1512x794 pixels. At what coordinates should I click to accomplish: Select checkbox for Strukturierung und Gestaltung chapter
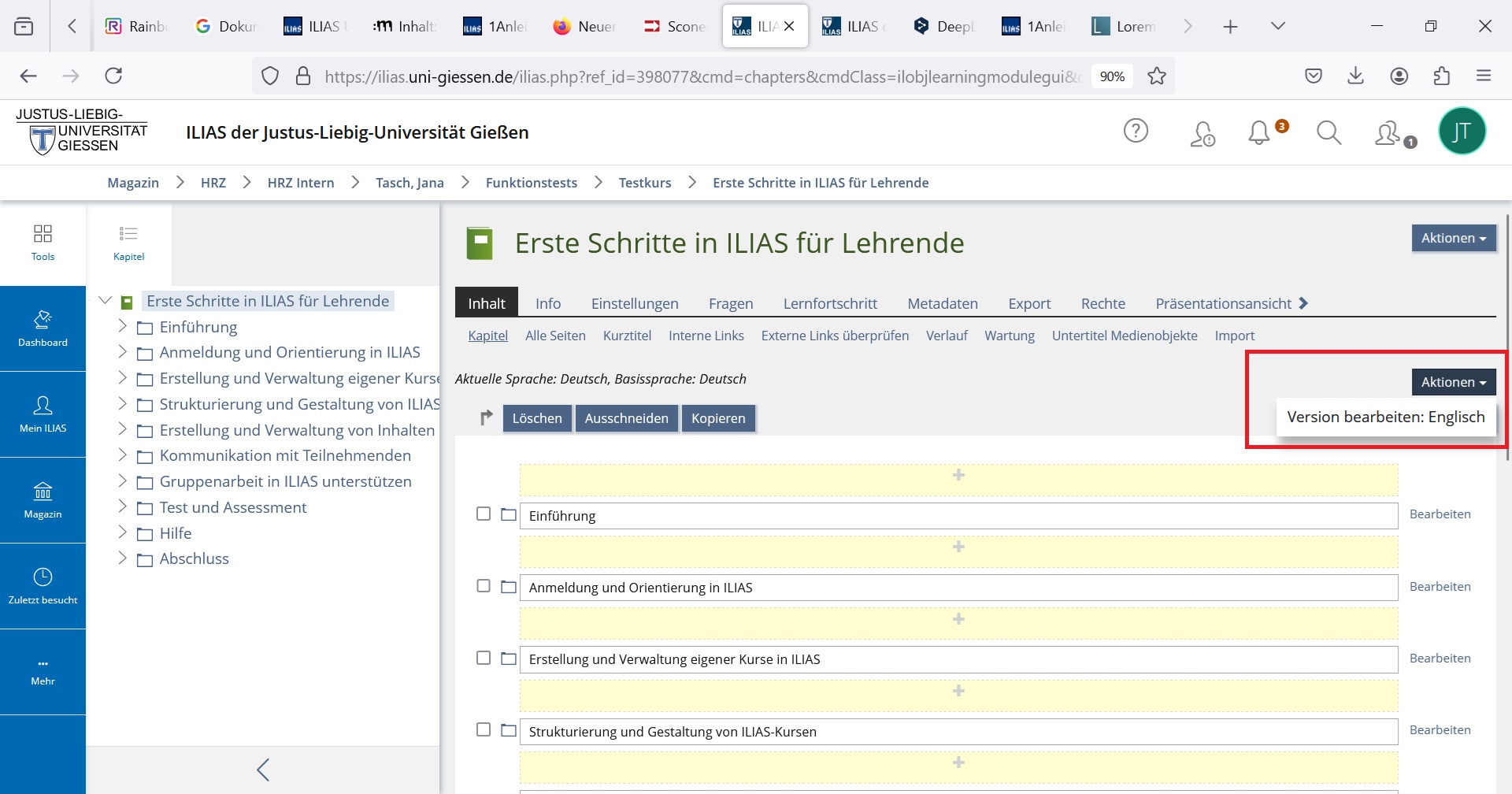point(484,729)
